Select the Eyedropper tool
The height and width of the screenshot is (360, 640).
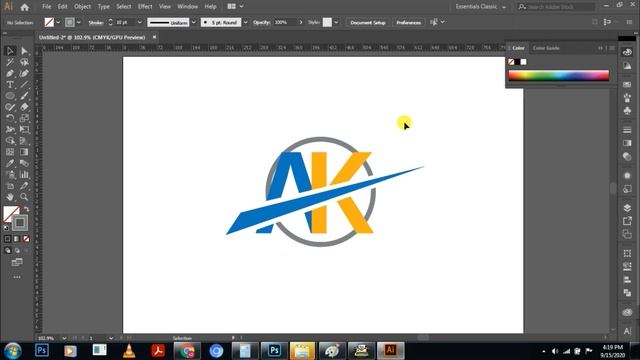pos(10,163)
